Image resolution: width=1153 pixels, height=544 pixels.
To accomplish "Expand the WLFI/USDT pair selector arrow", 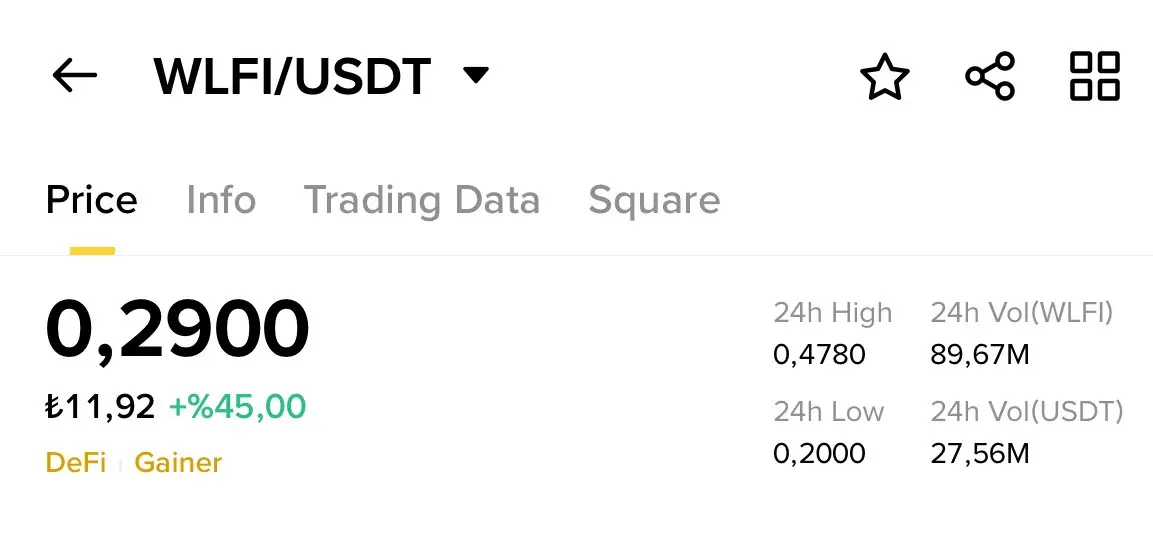I will [476, 75].
